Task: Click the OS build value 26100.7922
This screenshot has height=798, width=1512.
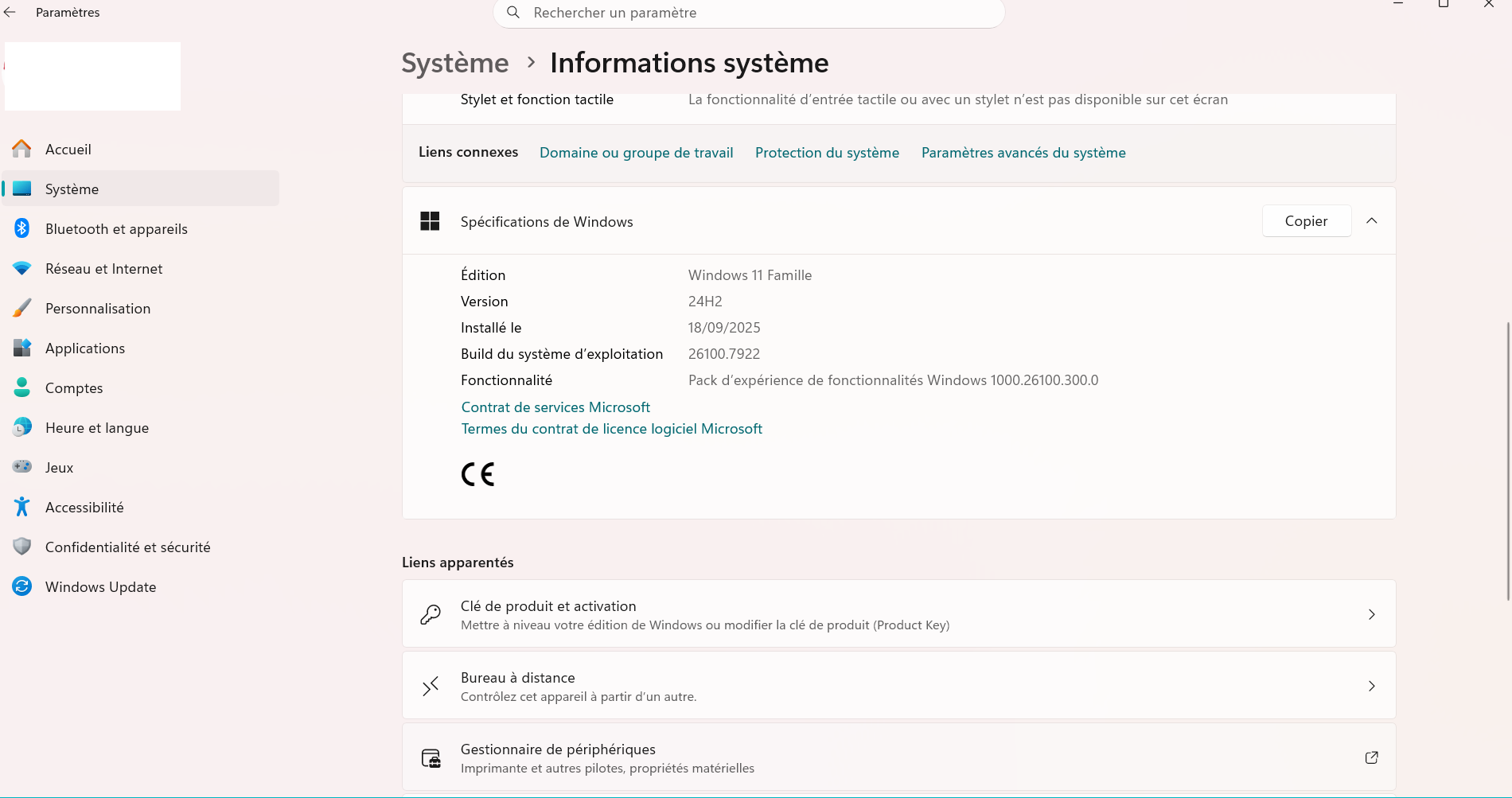Action: coord(724,354)
